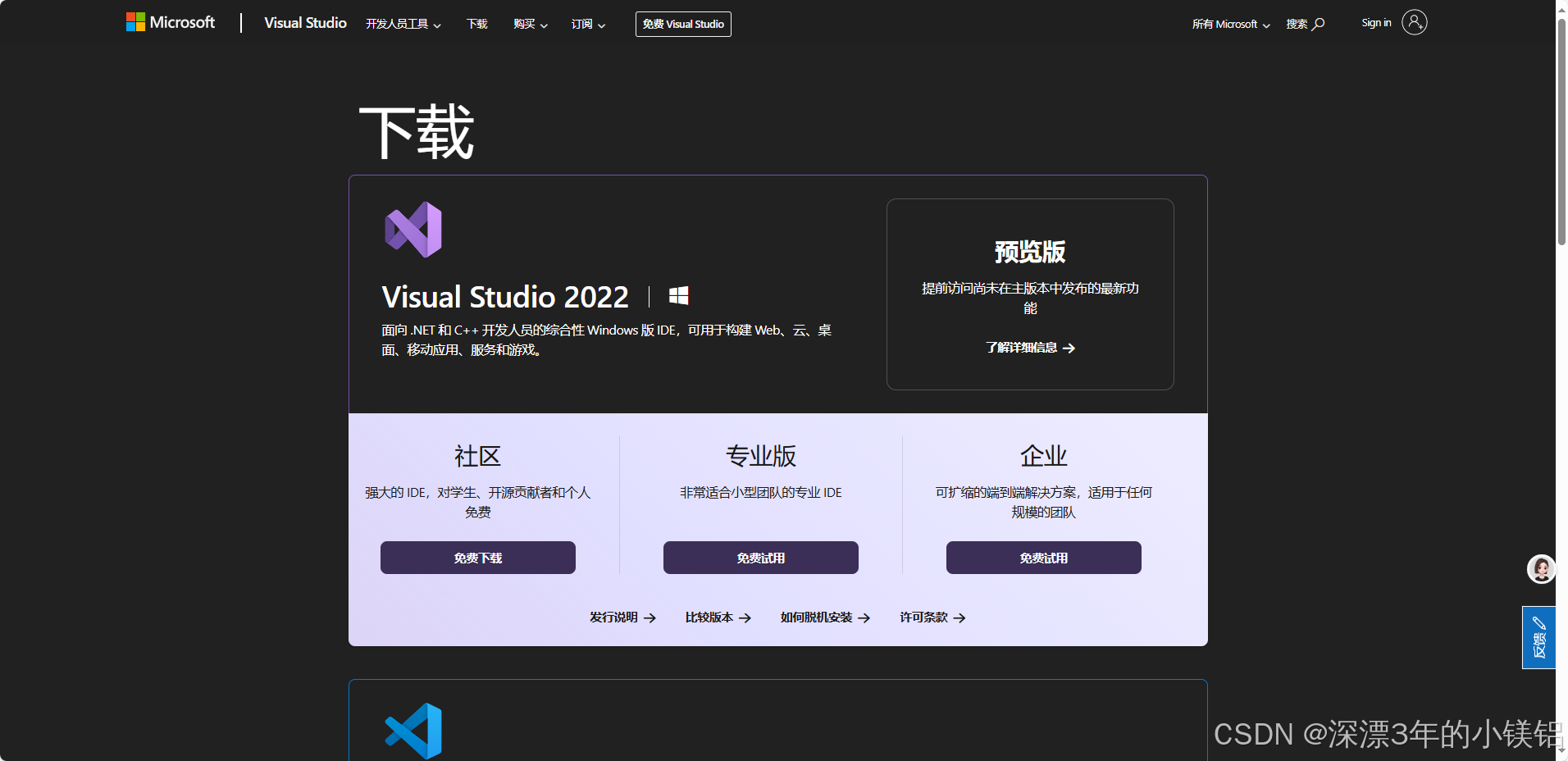Viewport: 1568px width, 761px height.
Task: Click the purple Visual Studio logo
Action: point(413,230)
